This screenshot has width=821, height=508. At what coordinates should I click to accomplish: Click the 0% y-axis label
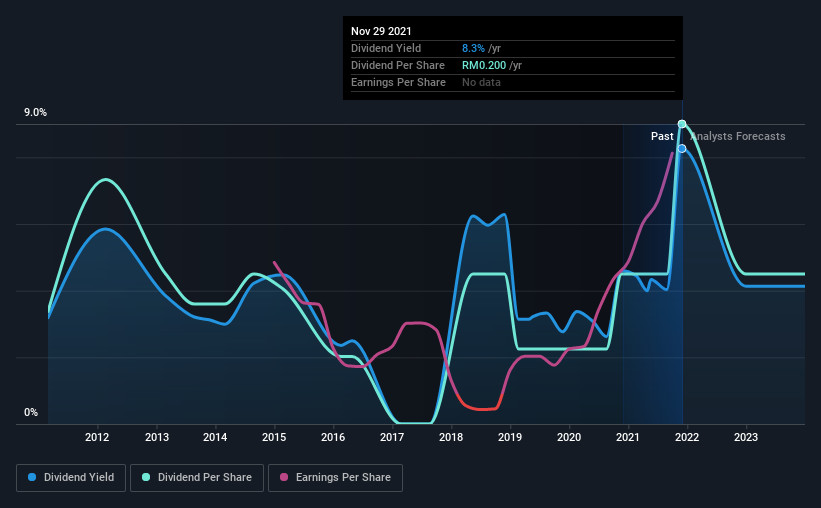point(31,413)
